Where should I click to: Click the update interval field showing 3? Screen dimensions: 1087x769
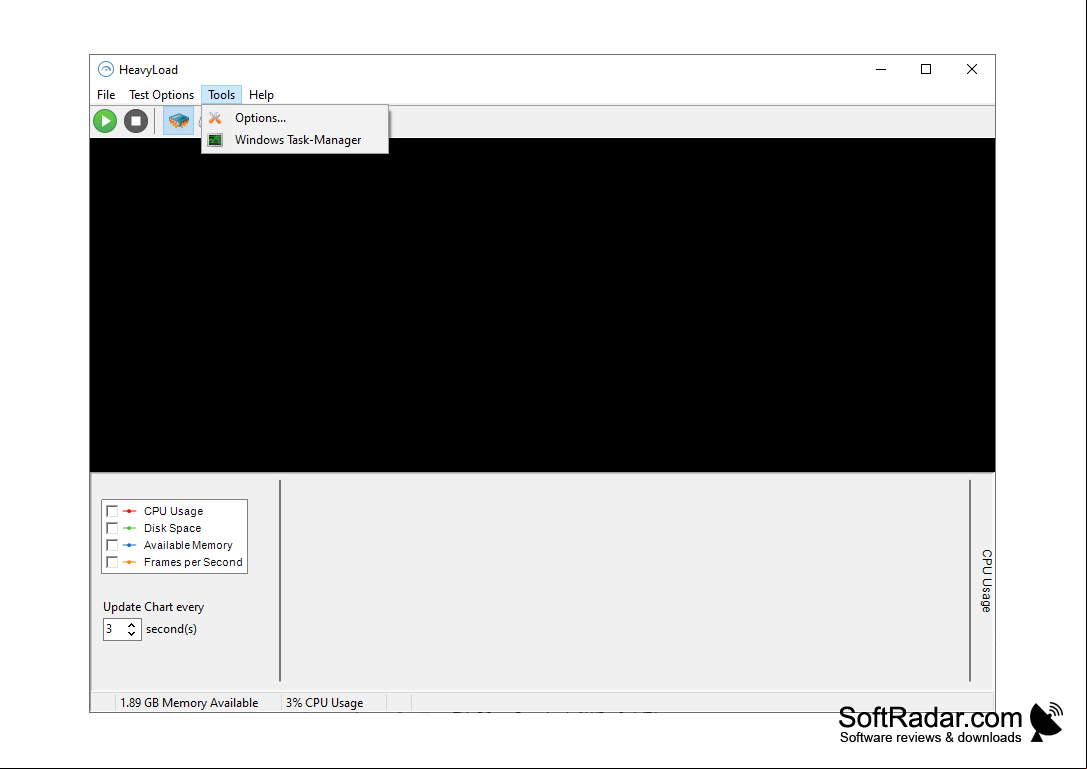pyautogui.click(x=114, y=629)
